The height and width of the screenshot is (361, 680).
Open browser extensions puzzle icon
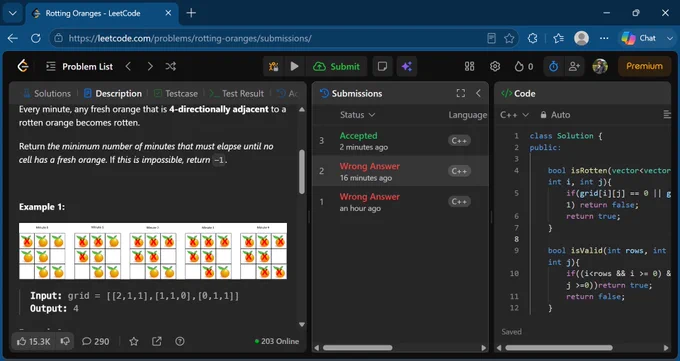tap(533, 38)
